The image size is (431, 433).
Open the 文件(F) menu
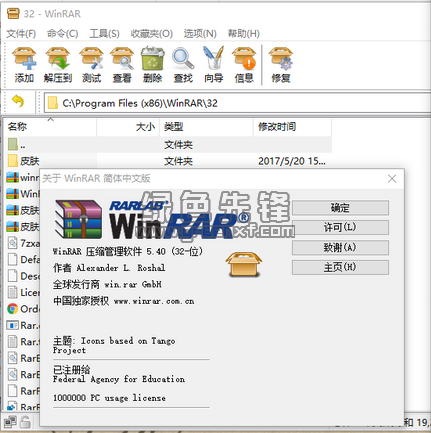21,34
